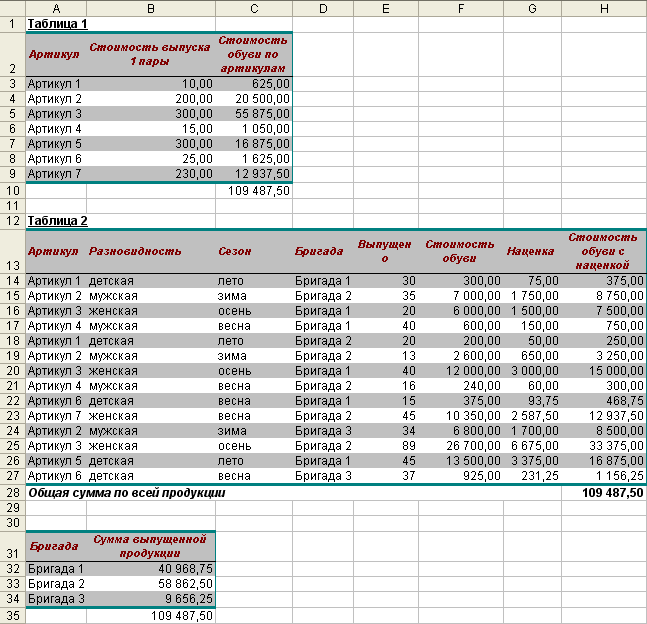Select column F header

[461, 8]
